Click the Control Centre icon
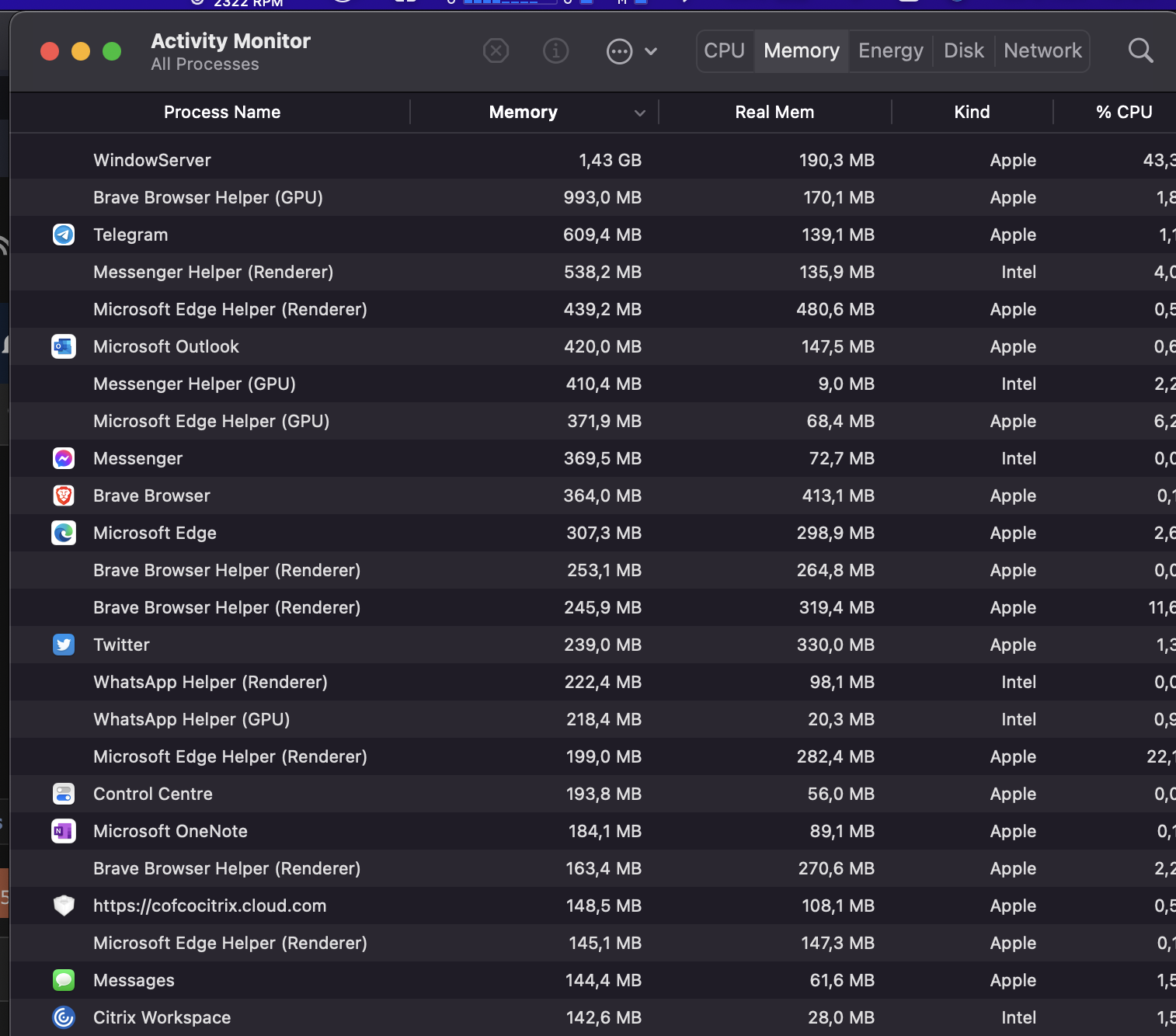The image size is (1176, 1036). pos(64,794)
